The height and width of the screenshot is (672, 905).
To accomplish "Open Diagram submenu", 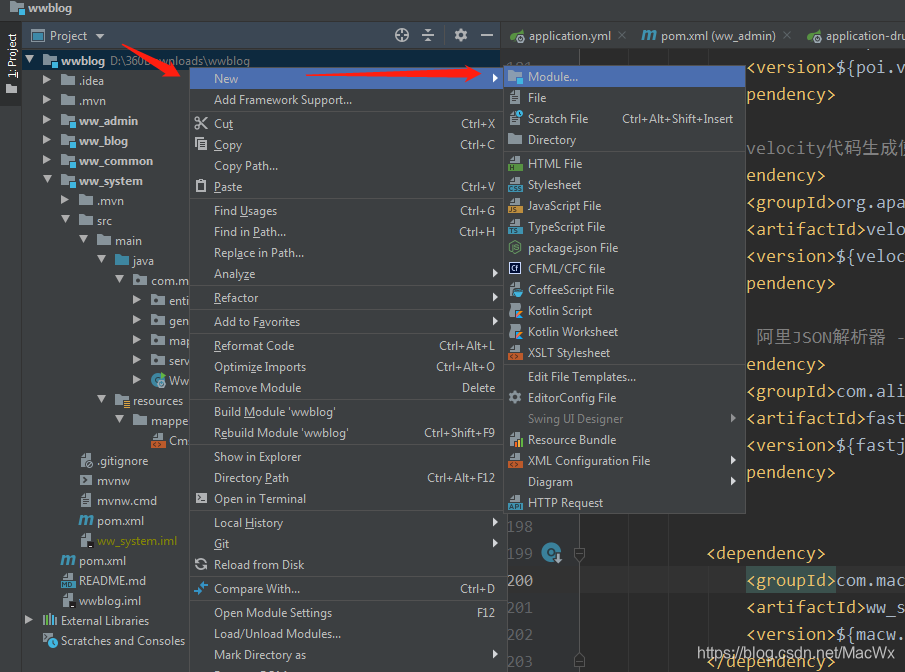I will click(624, 481).
